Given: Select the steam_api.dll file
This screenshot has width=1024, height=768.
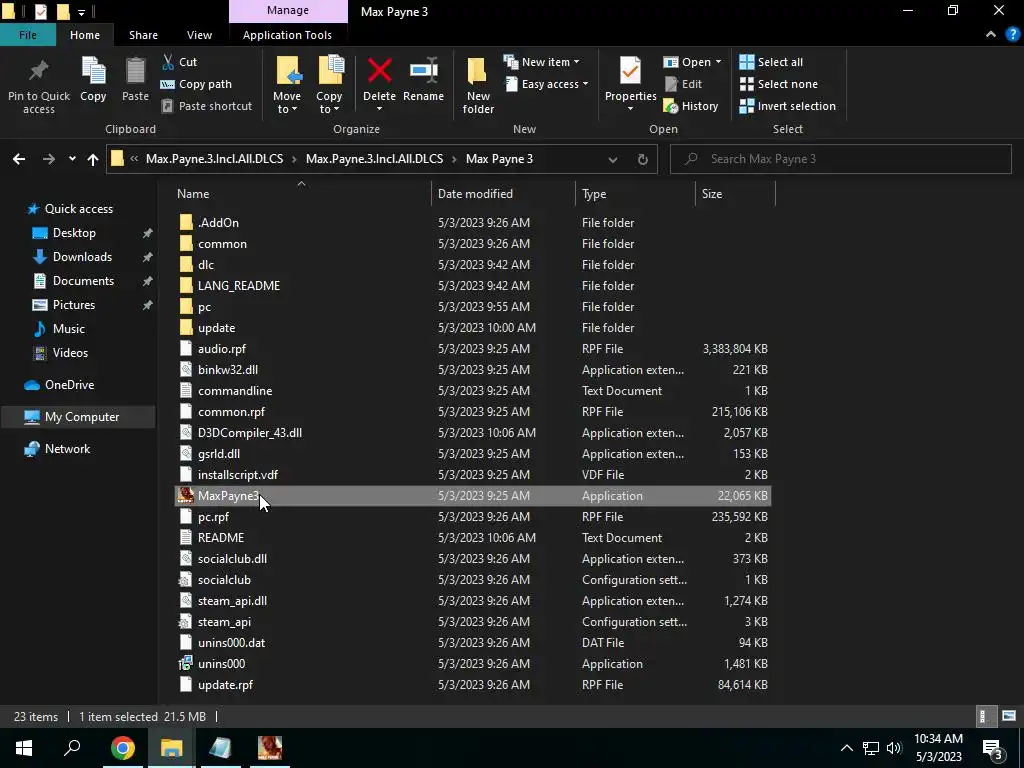Looking at the screenshot, I should point(473,601).
